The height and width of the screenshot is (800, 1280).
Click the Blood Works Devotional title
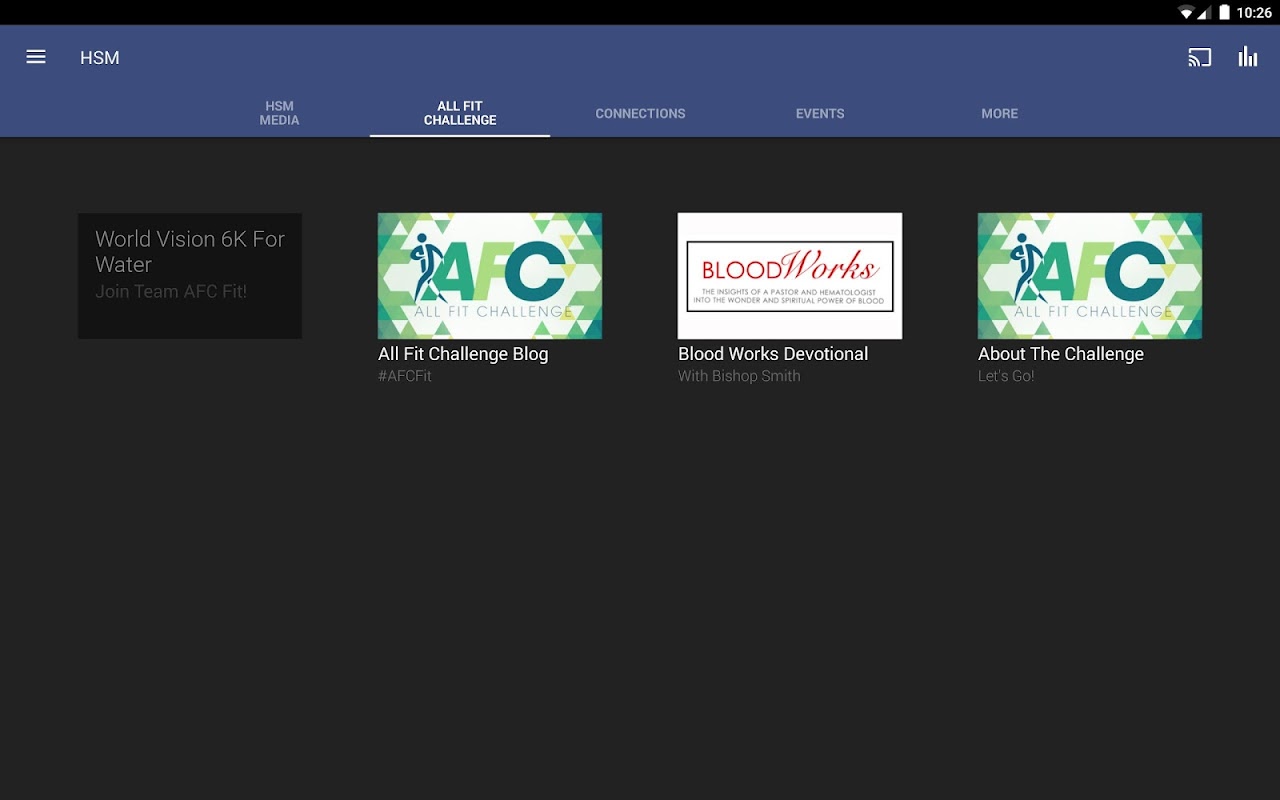pos(773,354)
